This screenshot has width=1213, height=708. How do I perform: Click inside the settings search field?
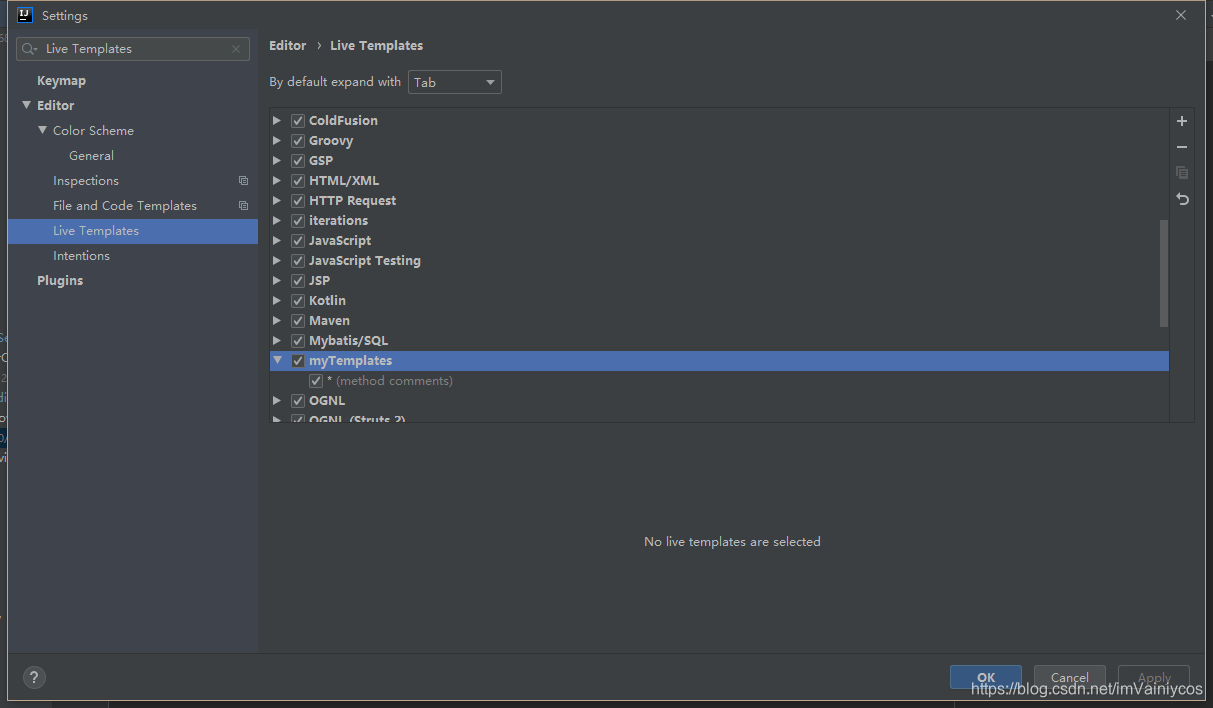[133, 49]
